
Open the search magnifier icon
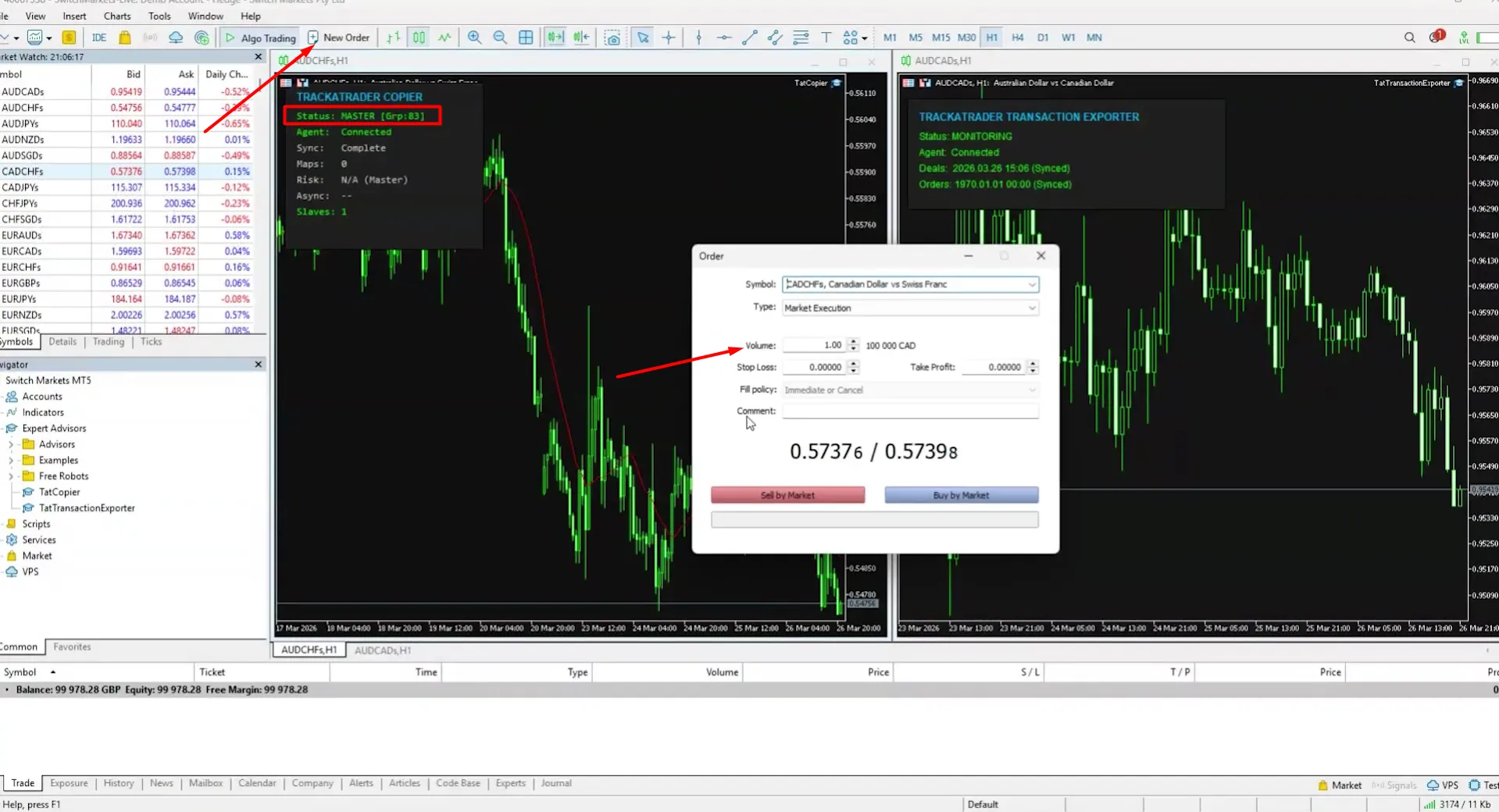pyautogui.click(x=1410, y=37)
